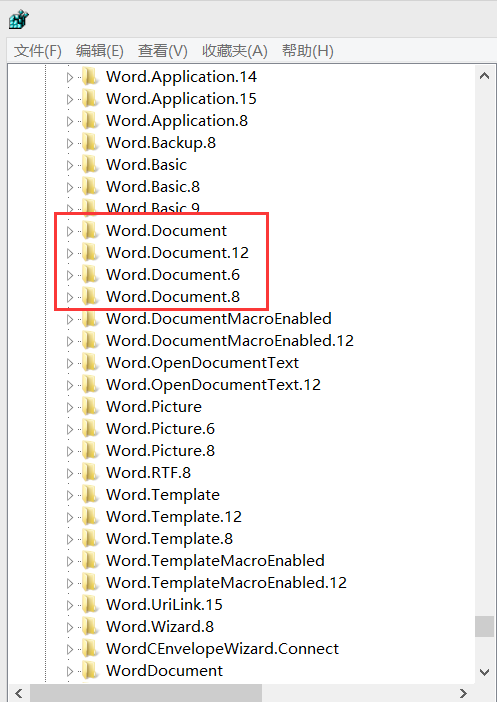Viewport: 497px width, 702px height.
Task: Click folder icon of Word.TemplateMacroEnabled.12
Action: pos(90,582)
